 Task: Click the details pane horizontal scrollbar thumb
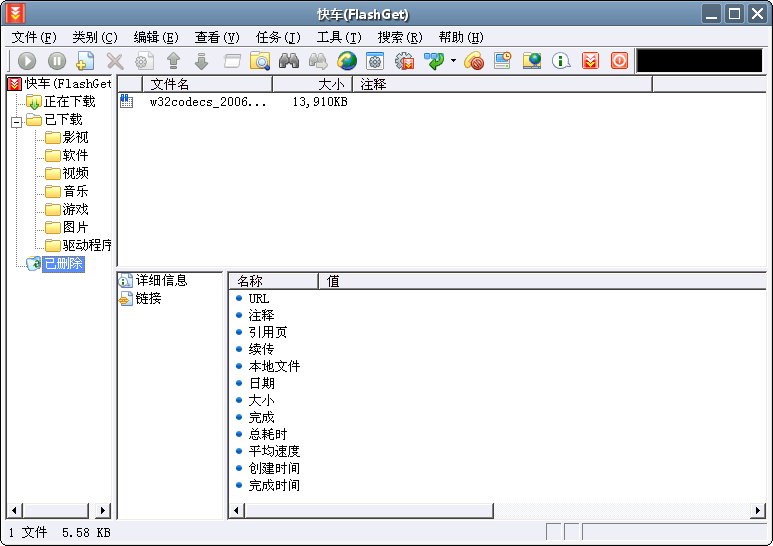369,511
